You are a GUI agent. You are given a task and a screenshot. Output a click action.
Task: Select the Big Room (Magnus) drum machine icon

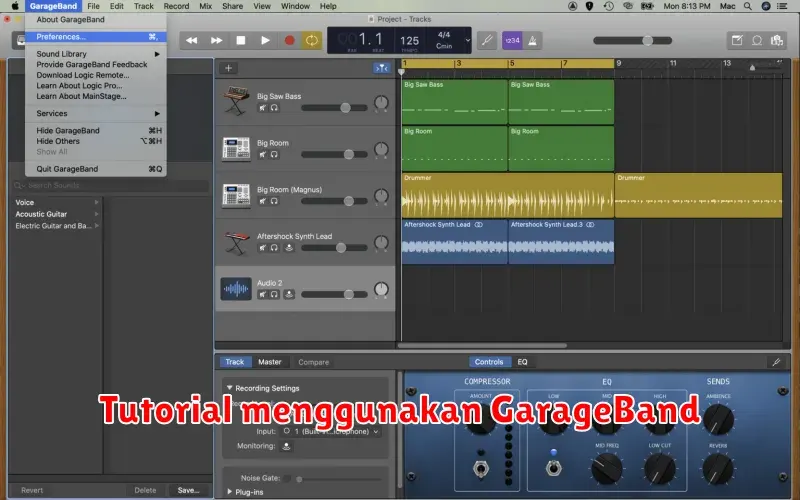click(236, 195)
